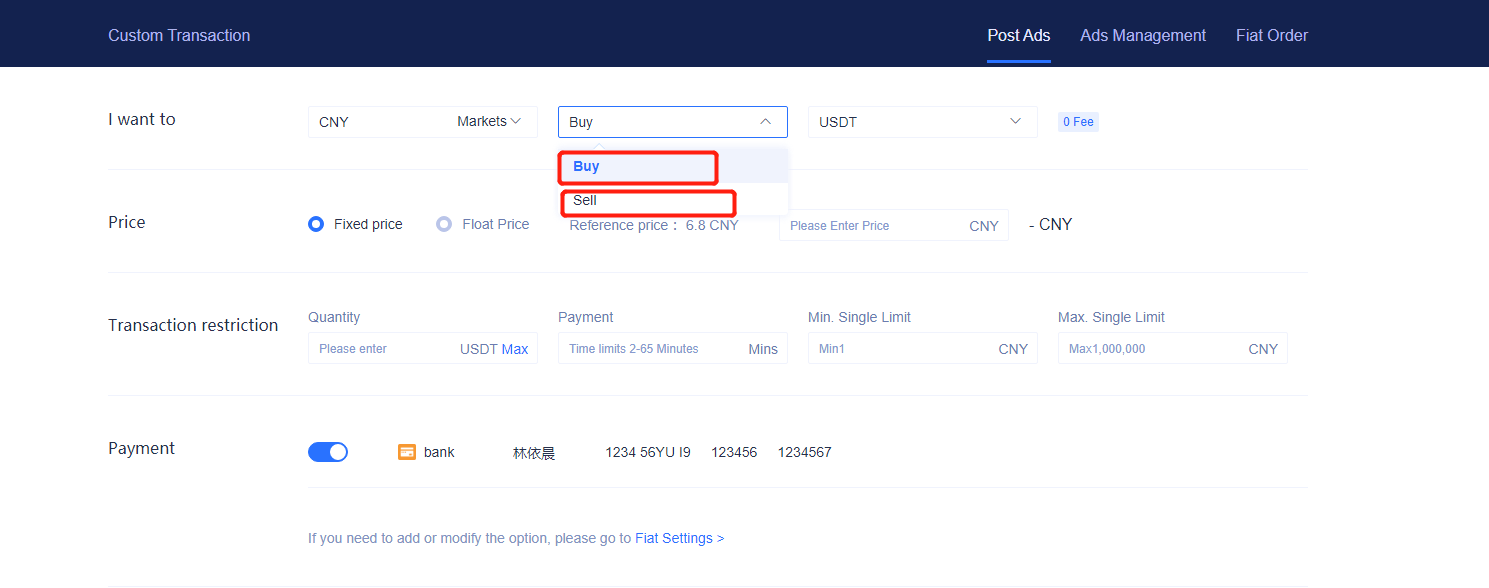Follow the Fiat Settings link
The width and height of the screenshot is (1489, 588).
click(x=679, y=538)
